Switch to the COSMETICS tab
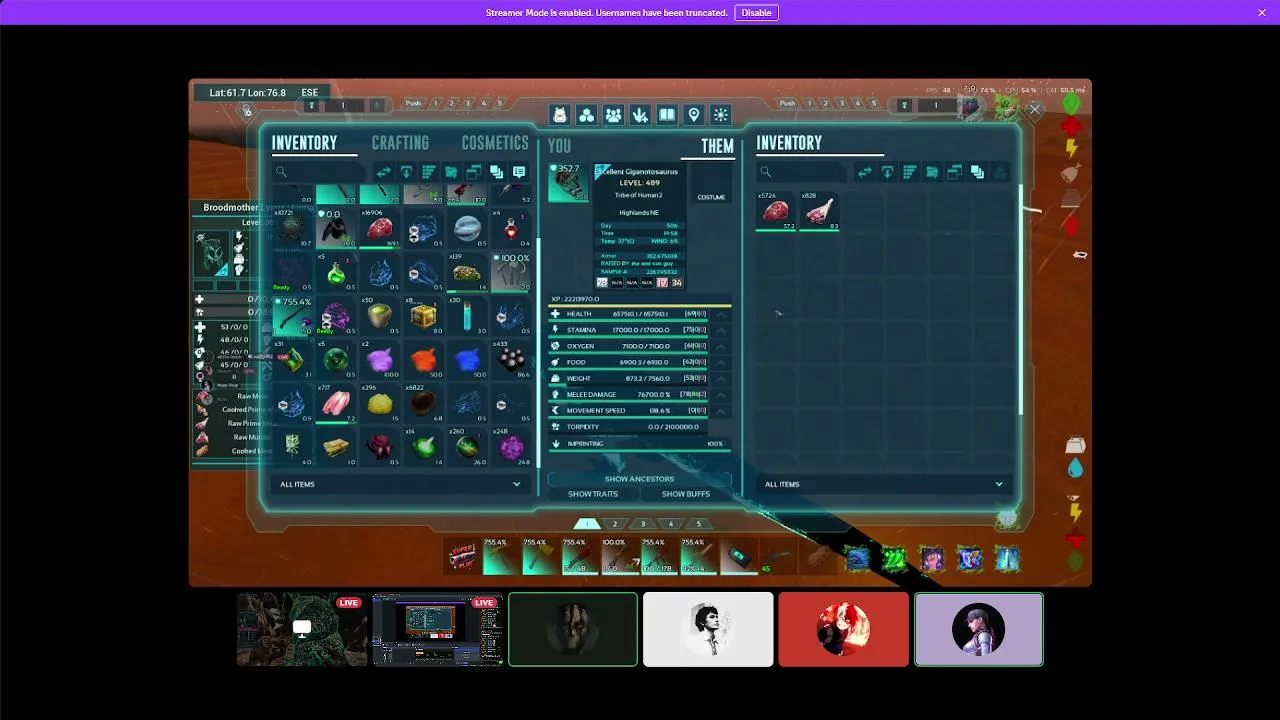This screenshot has height=720, width=1280. pyautogui.click(x=495, y=143)
